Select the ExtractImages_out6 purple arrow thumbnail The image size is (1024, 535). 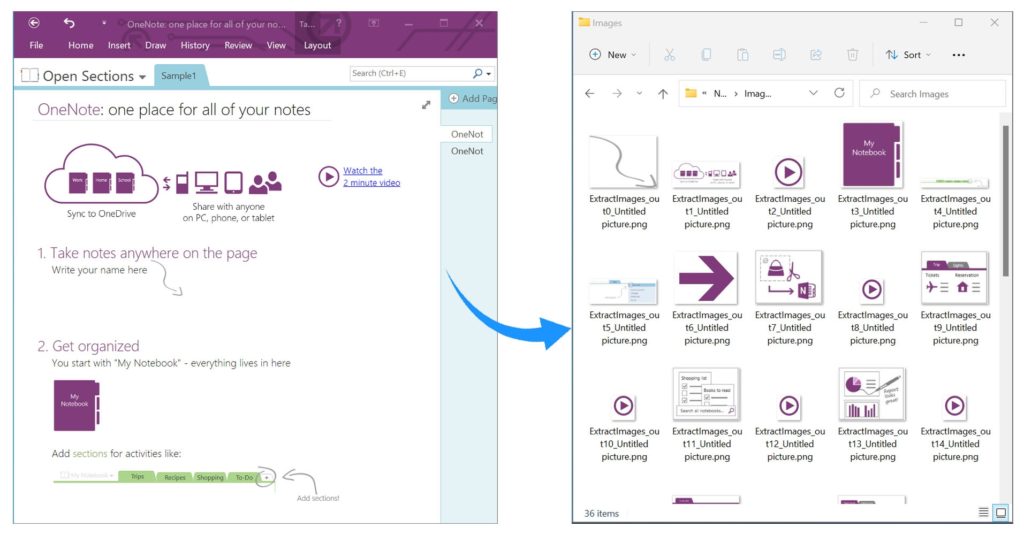pos(705,277)
